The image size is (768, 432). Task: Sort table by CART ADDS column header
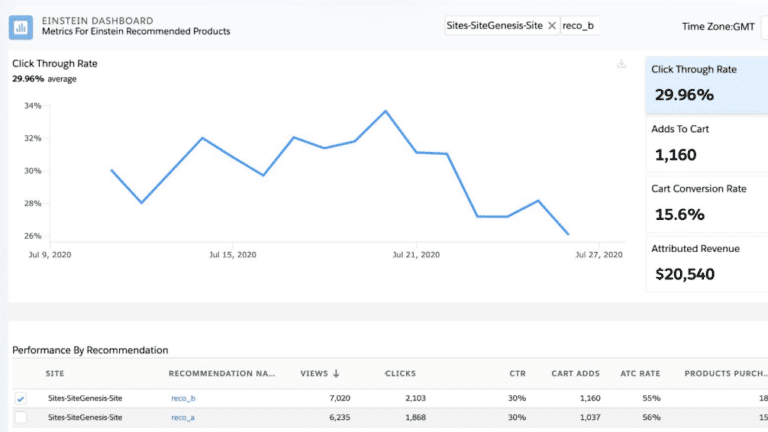tap(576, 373)
